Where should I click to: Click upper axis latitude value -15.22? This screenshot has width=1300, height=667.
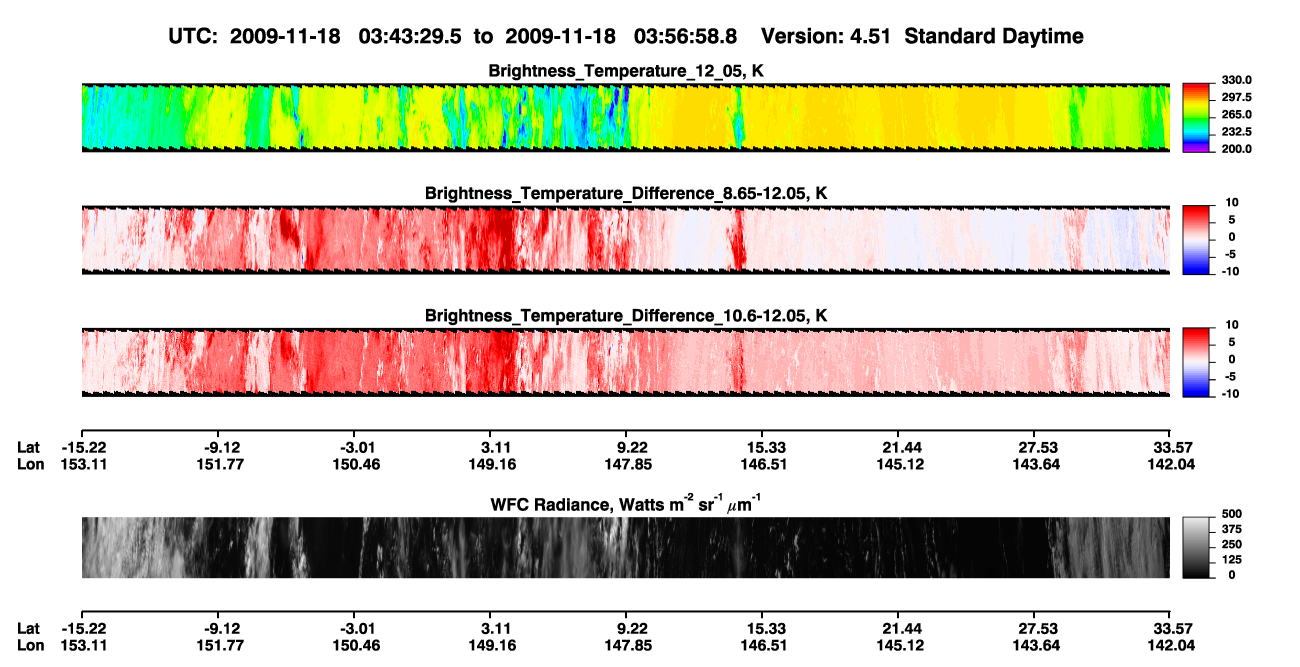[x=82, y=447]
